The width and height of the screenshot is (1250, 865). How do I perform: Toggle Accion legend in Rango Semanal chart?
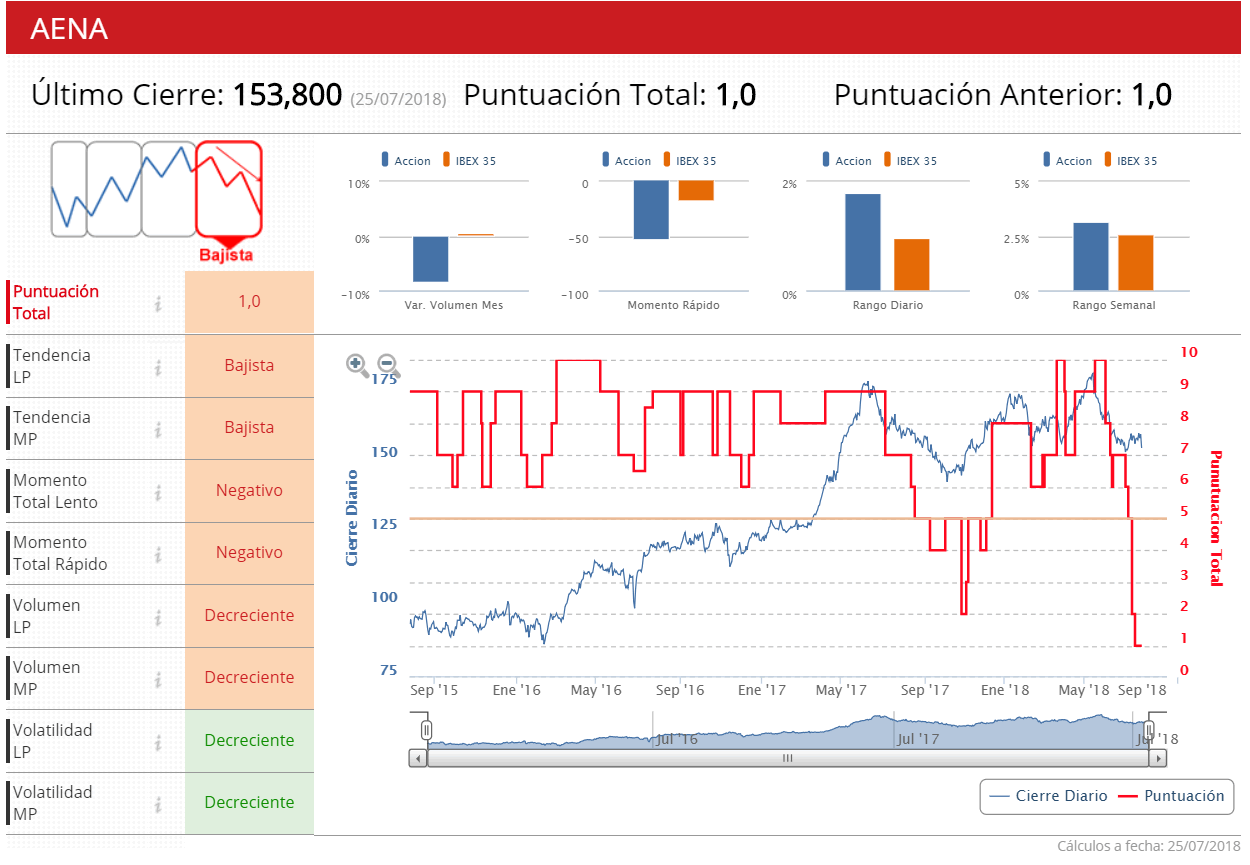1067,160
